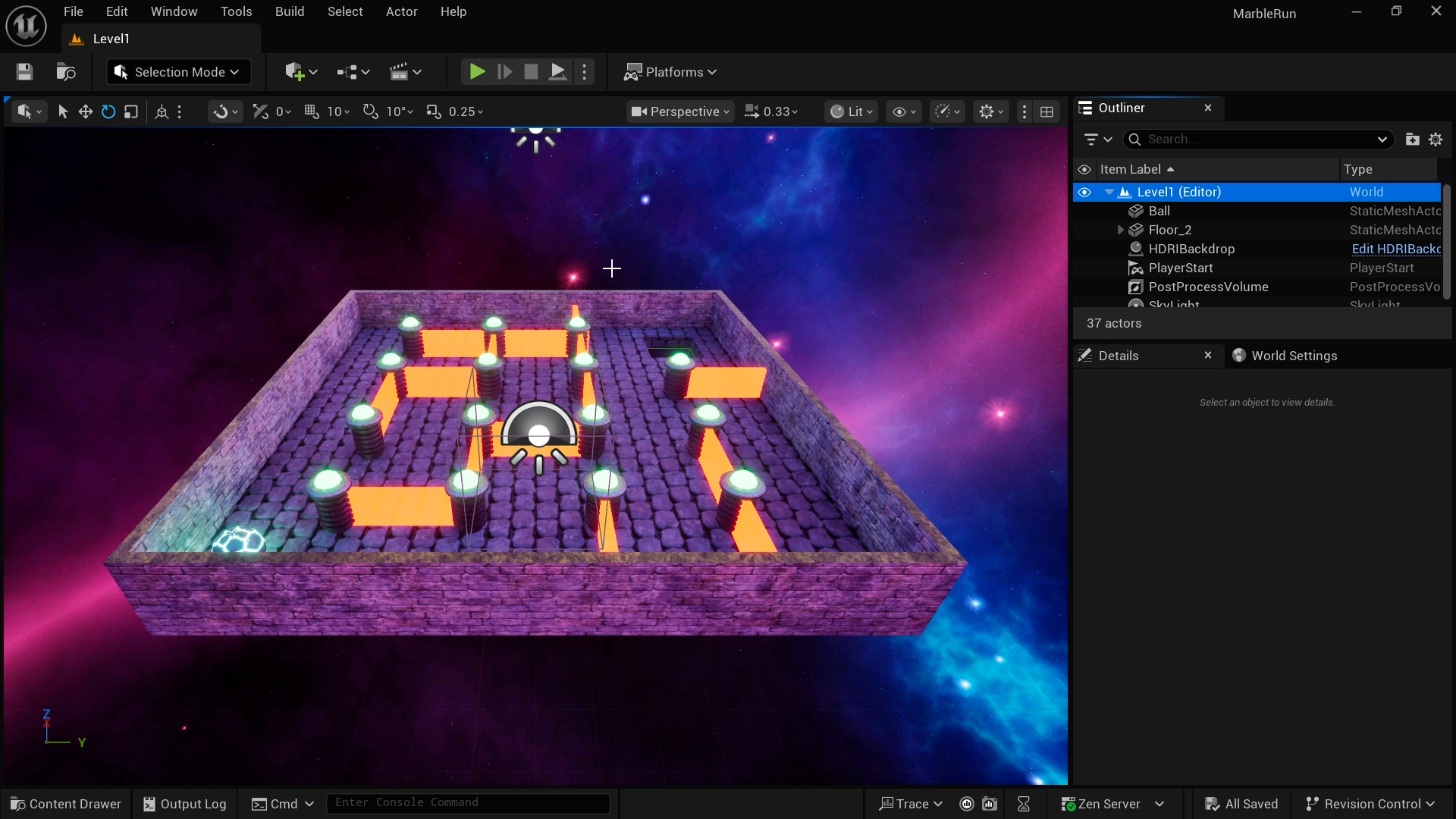The image size is (1456, 819).
Task: Open the Selection Mode dropdown
Action: 178,72
